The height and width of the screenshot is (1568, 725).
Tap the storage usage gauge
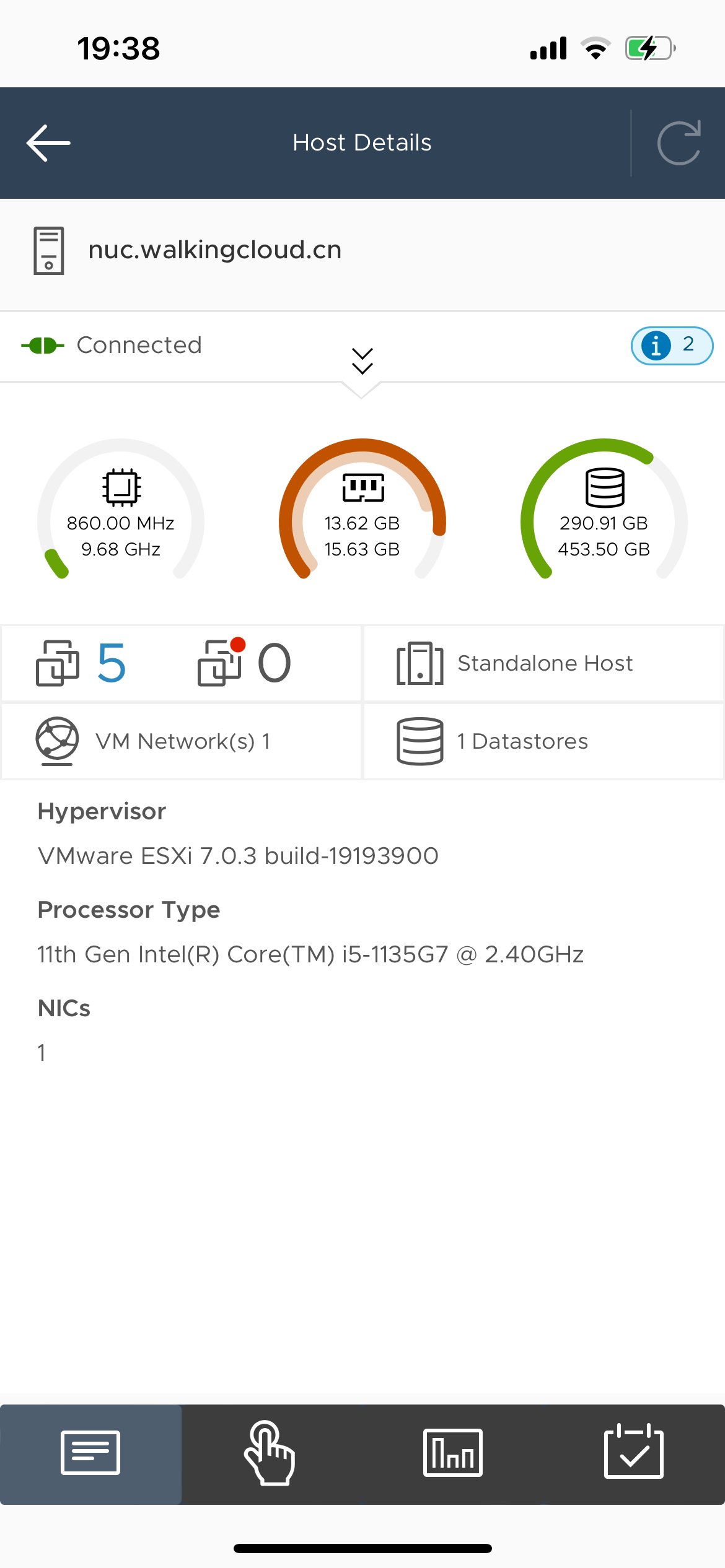pos(604,514)
